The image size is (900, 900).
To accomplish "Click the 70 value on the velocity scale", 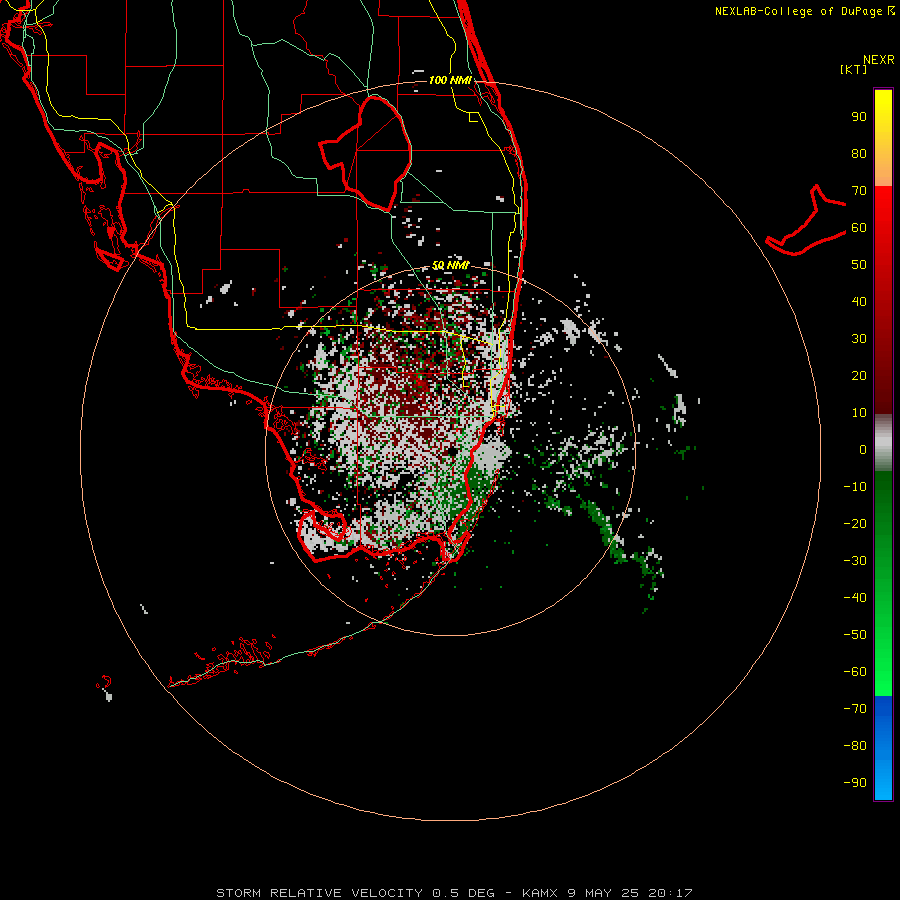I will pyautogui.click(x=859, y=191).
